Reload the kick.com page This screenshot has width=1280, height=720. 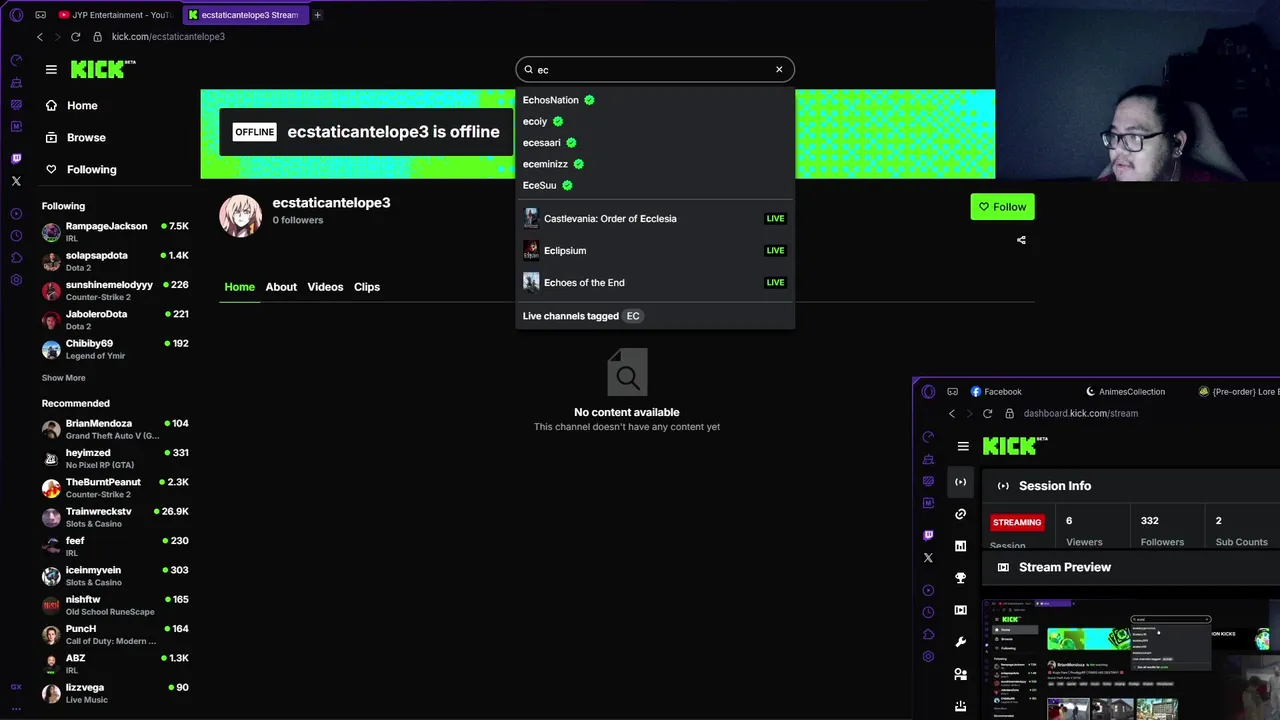click(75, 37)
